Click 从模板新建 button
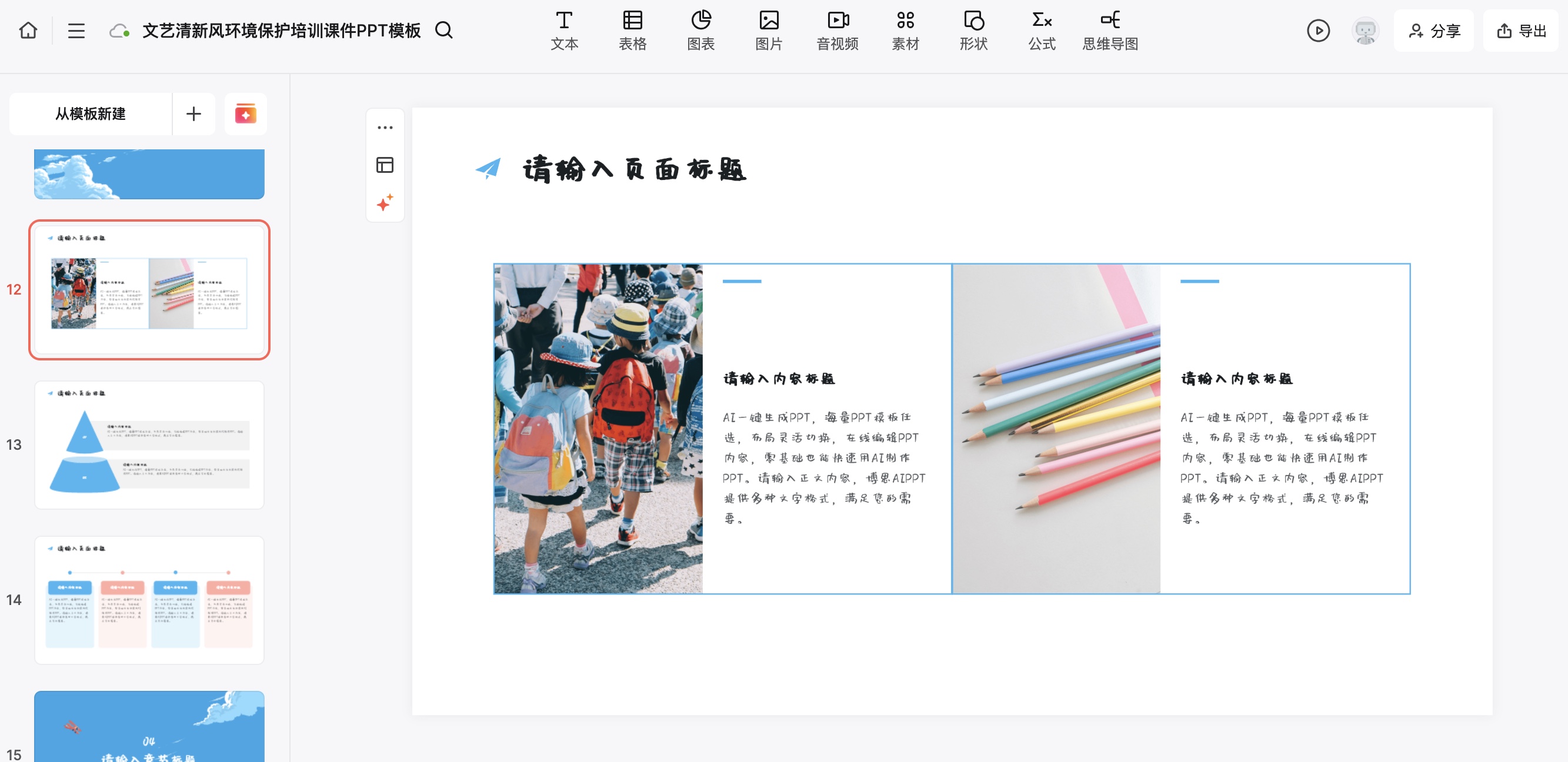This screenshot has height=762, width=1568. click(90, 114)
